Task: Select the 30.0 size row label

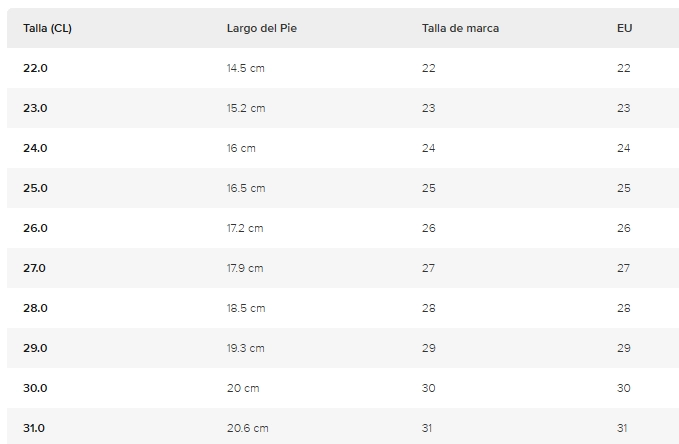Action: pos(35,388)
